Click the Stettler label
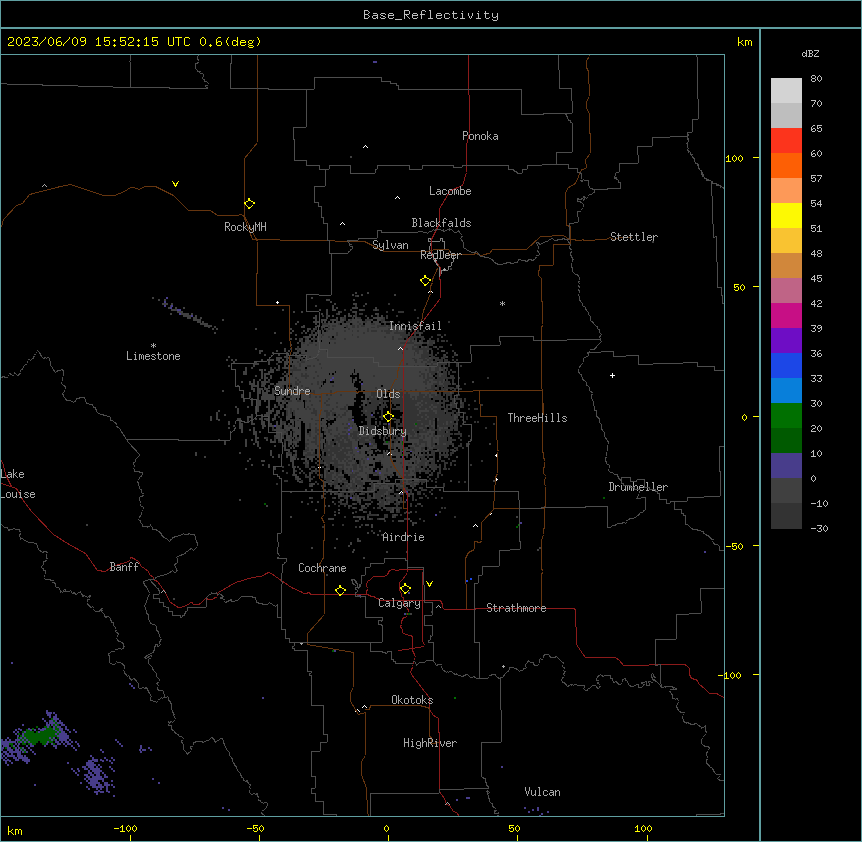This screenshot has height=842, width=862. click(x=634, y=237)
